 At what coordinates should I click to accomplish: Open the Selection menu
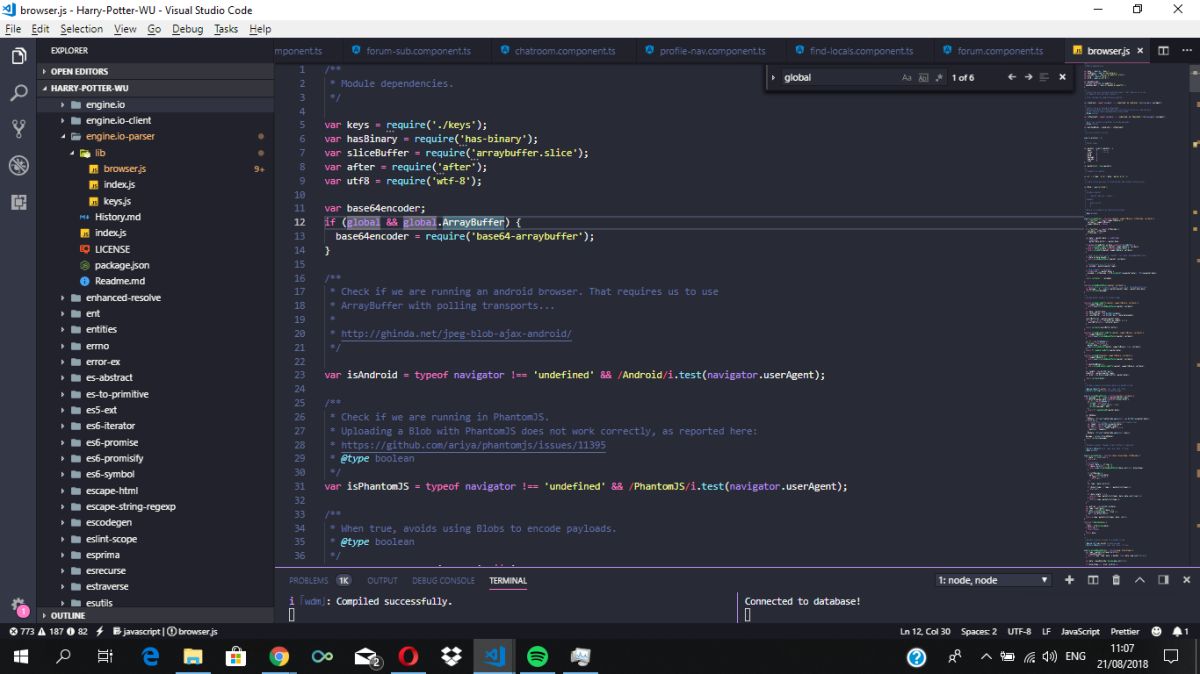(81, 29)
